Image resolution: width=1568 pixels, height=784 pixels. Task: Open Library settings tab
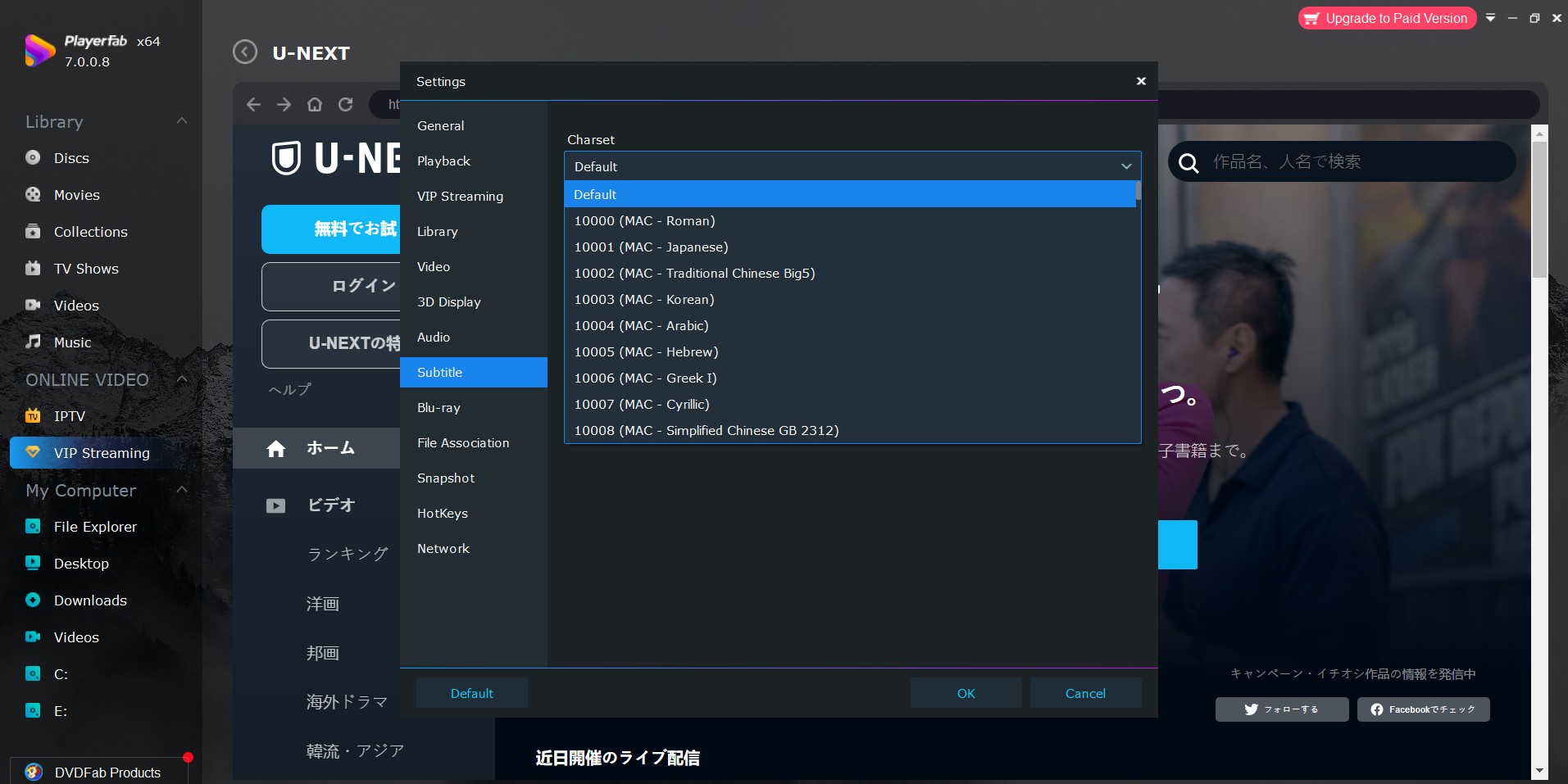point(474,231)
